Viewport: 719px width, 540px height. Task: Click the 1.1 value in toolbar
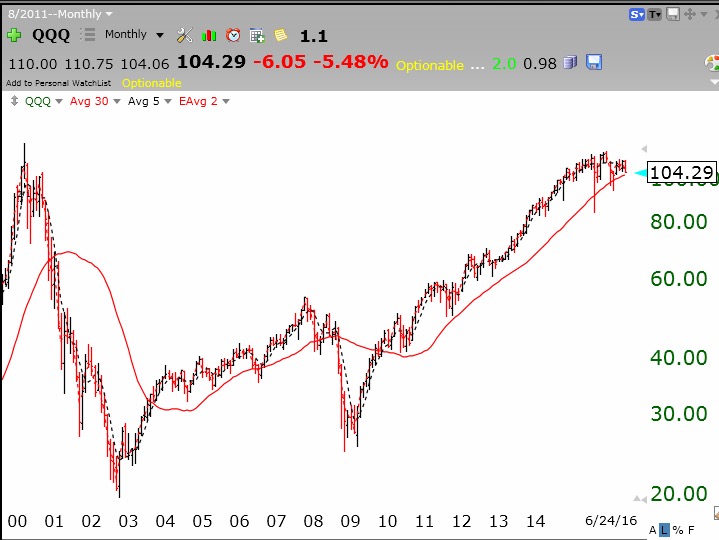point(314,36)
